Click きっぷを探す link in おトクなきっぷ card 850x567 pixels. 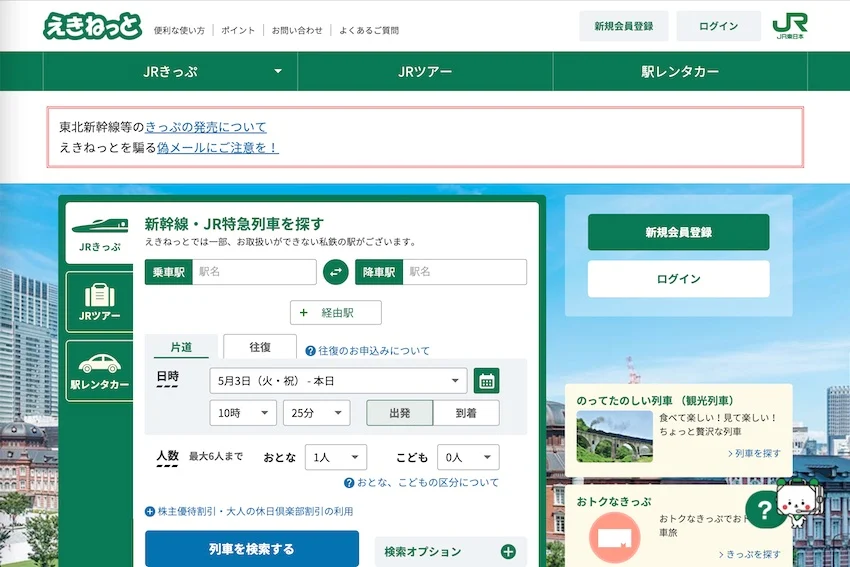tap(750, 554)
